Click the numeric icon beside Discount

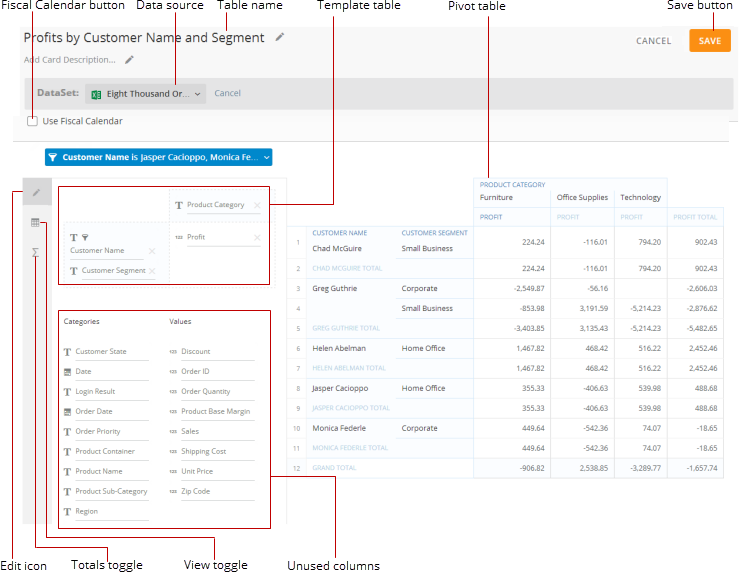click(173, 352)
